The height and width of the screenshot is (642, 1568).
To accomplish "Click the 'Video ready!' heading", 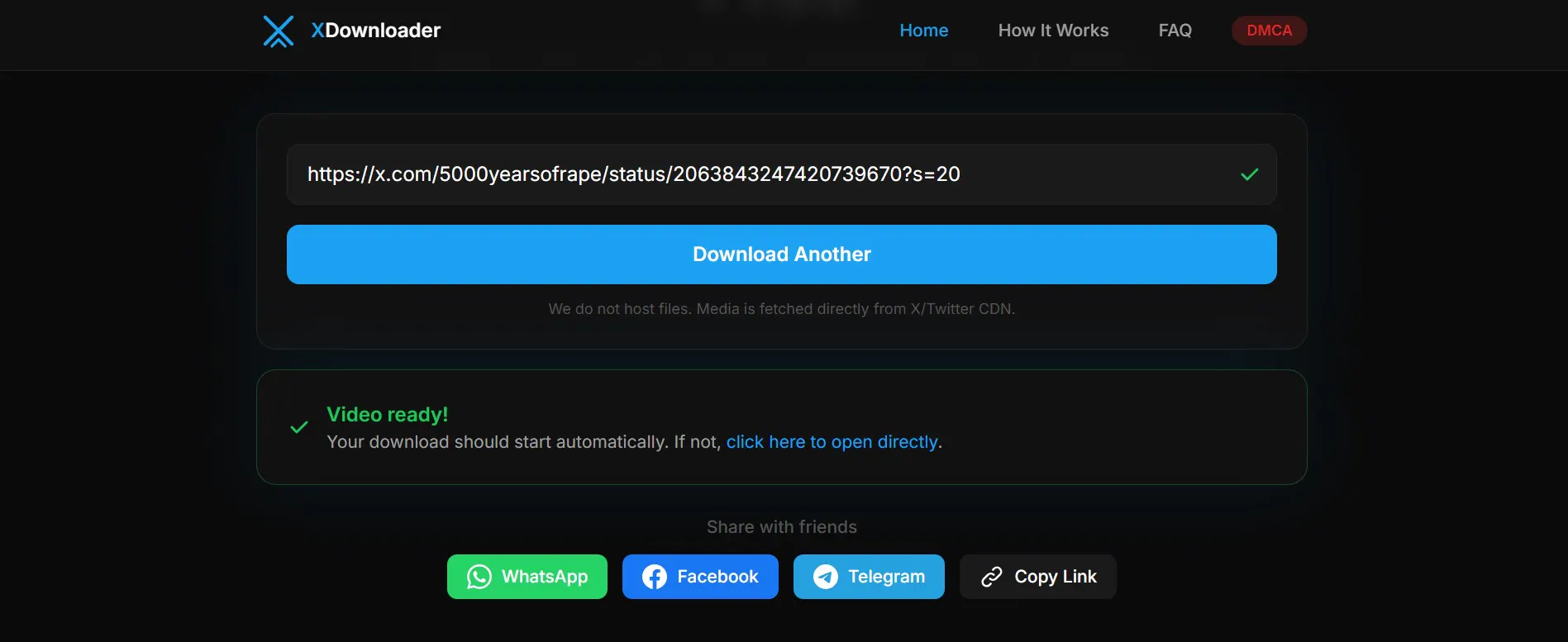I will click(388, 415).
